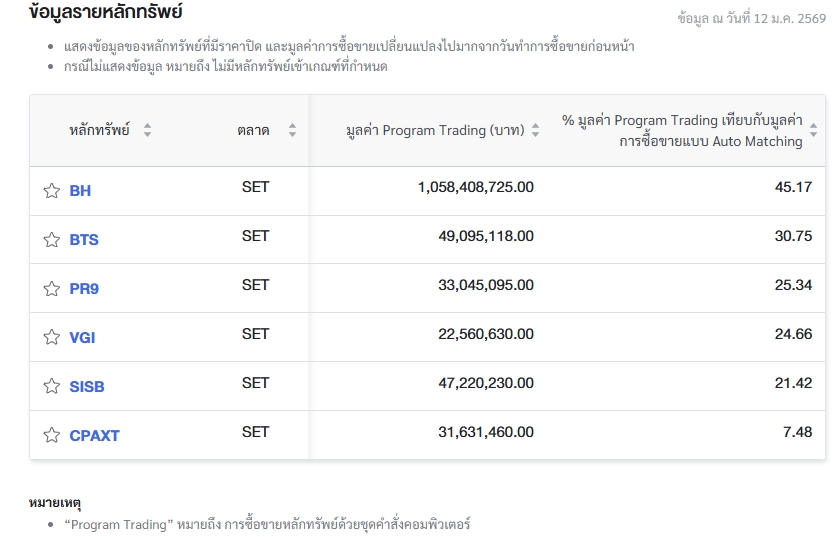Open the VGI stock link

(82, 338)
